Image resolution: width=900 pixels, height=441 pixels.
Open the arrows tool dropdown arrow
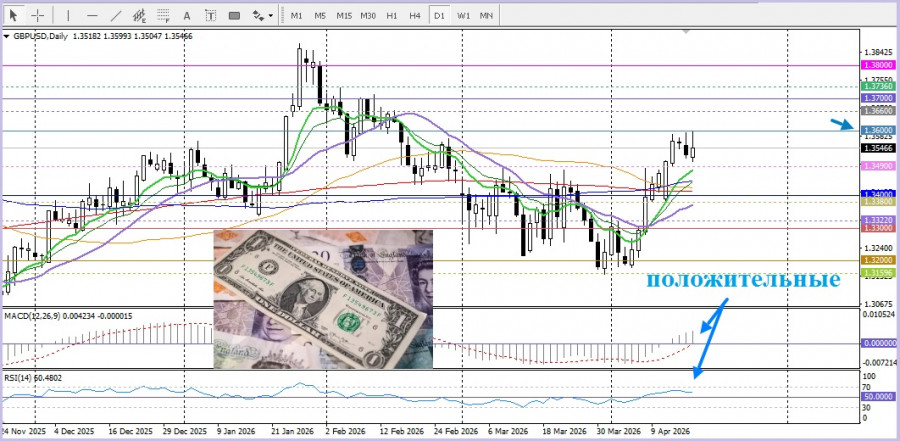pyautogui.click(x=270, y=16)
